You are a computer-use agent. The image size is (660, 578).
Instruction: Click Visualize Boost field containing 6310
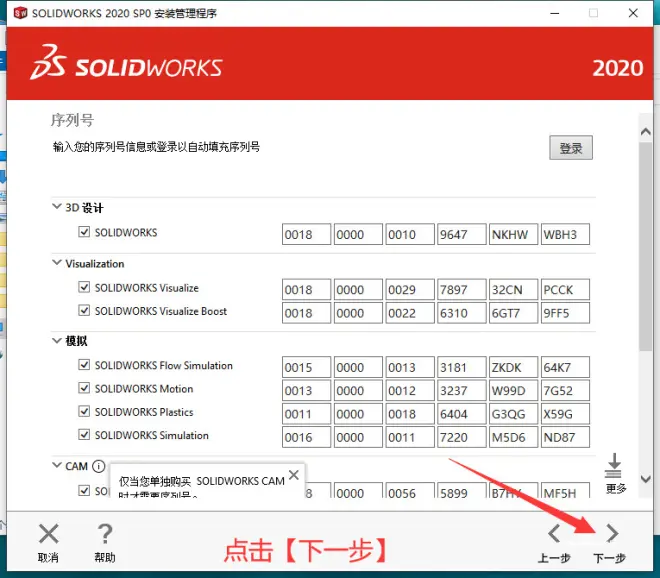click(x=462, y=313)
